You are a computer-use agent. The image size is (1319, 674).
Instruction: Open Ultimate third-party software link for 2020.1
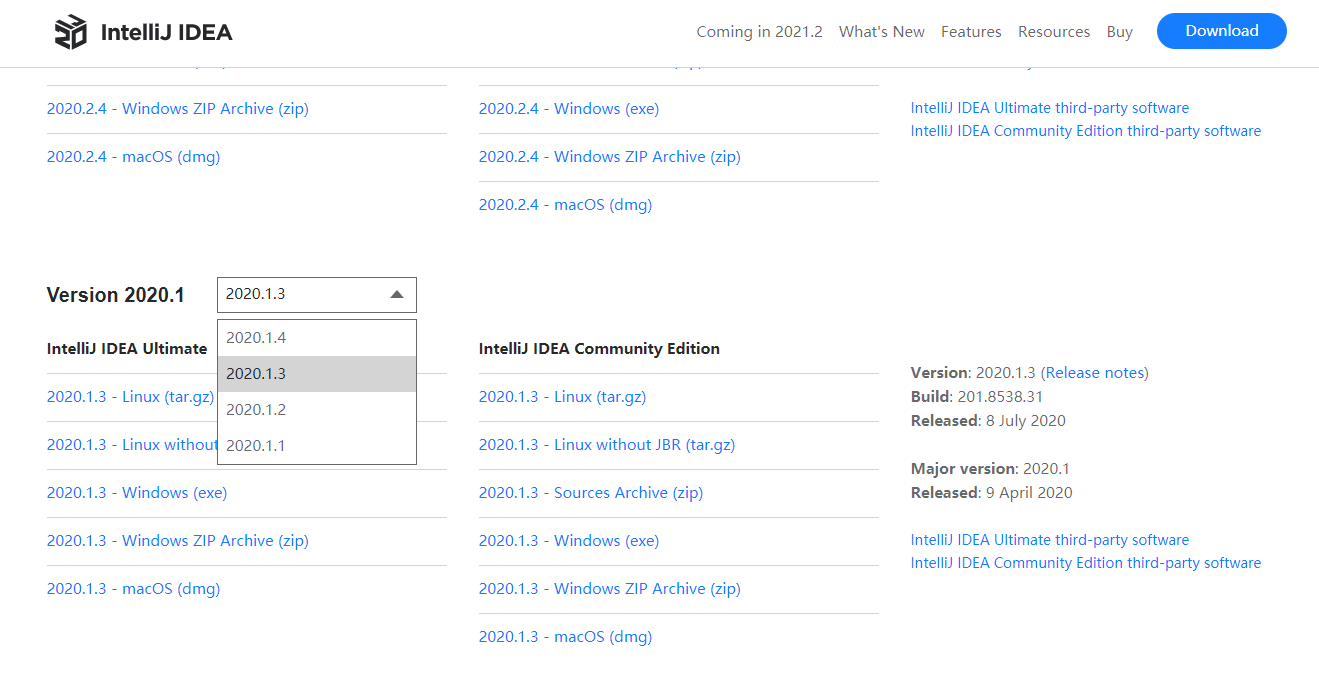(1050, 540)
